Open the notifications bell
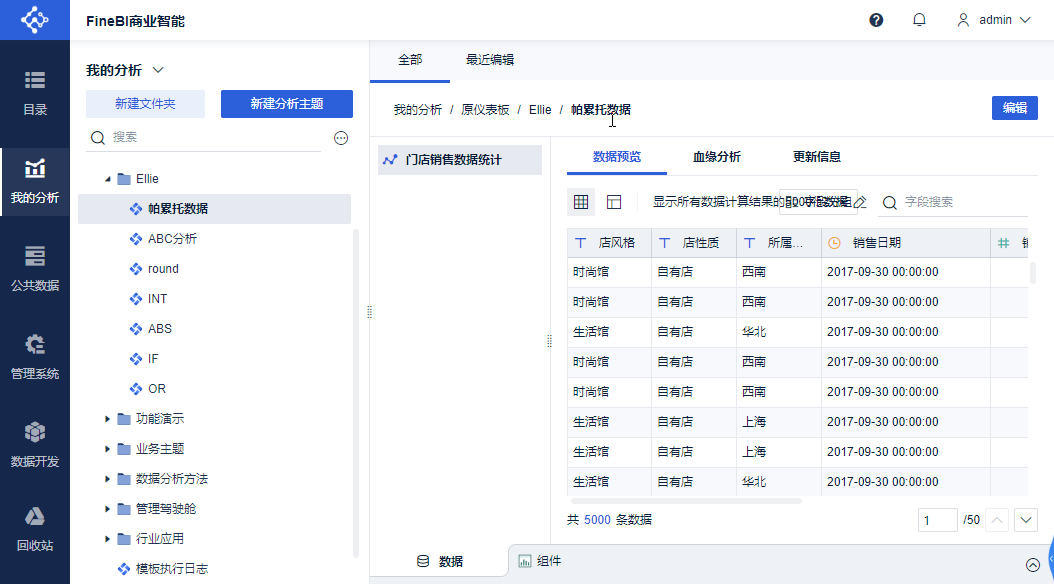 [x=919, y=20]
